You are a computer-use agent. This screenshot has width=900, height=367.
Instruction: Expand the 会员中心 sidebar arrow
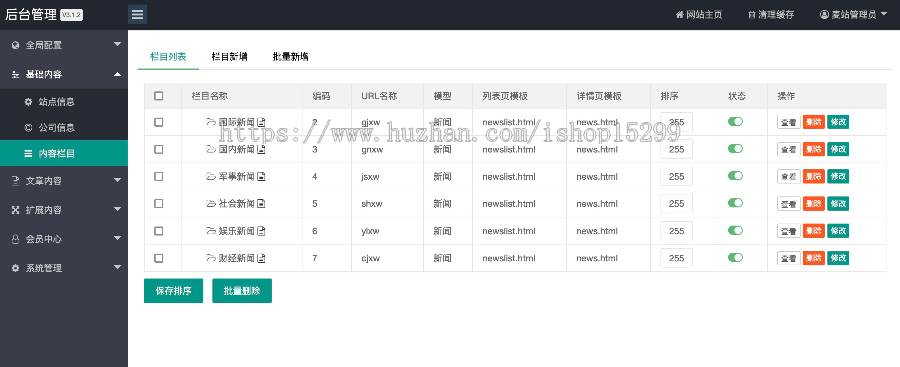click(117, 238)
